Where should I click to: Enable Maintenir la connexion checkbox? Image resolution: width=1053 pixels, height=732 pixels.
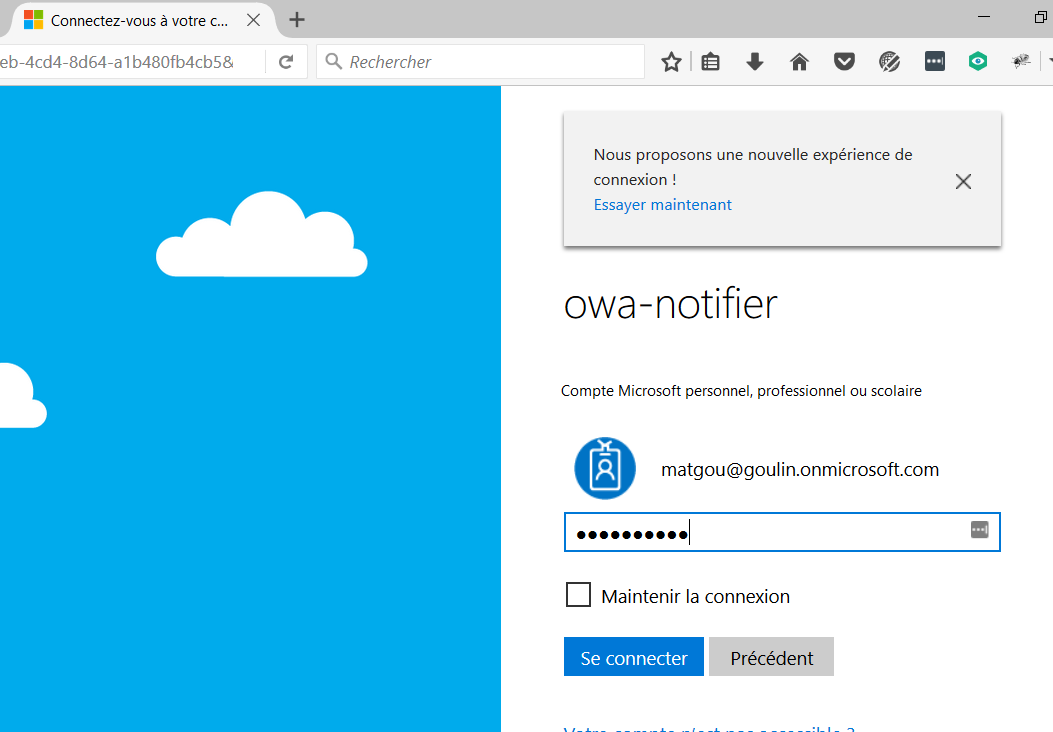(578, 595)
